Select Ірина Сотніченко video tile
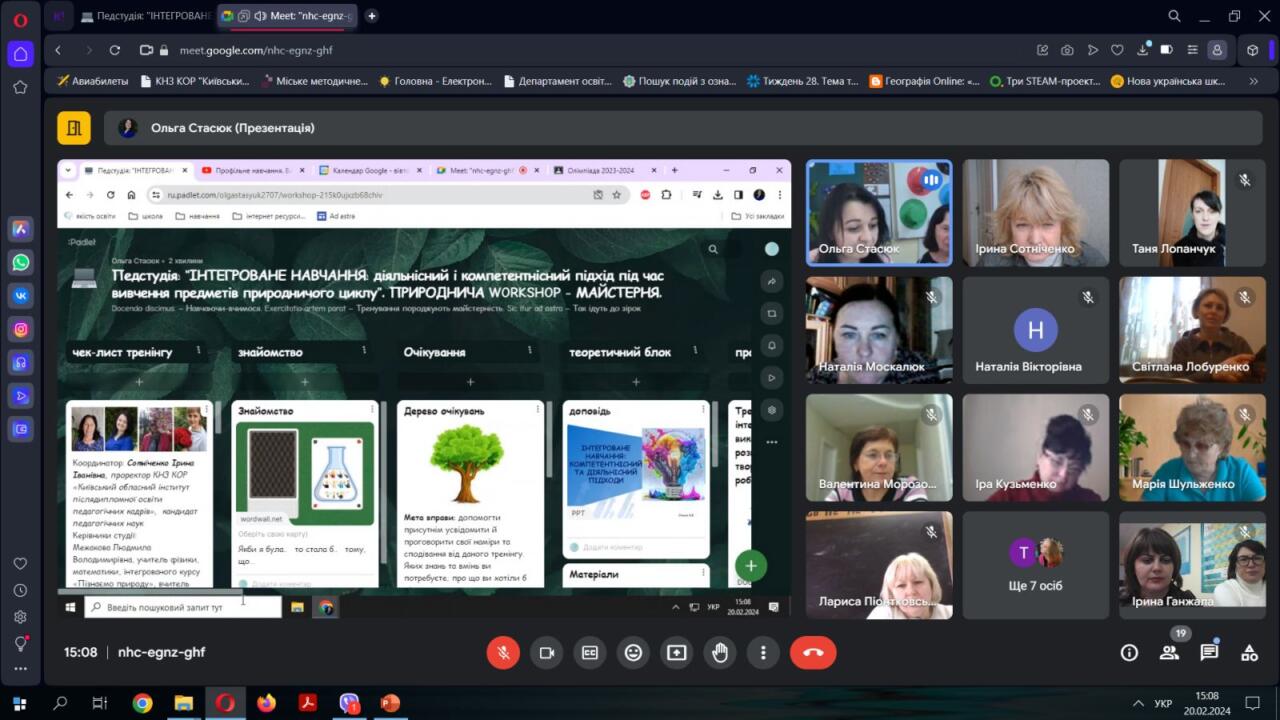The image size is (1280, 720). click(x=1036, y=213)
